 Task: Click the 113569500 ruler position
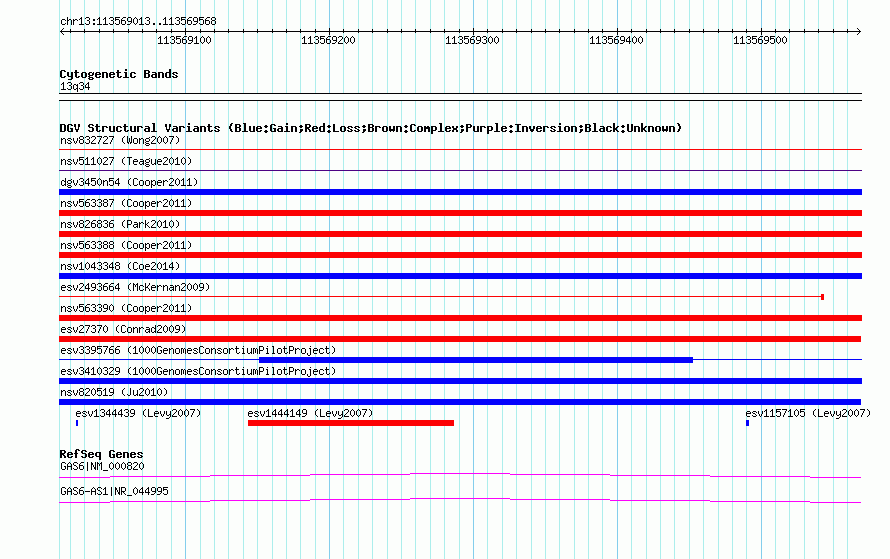(761, 40)
